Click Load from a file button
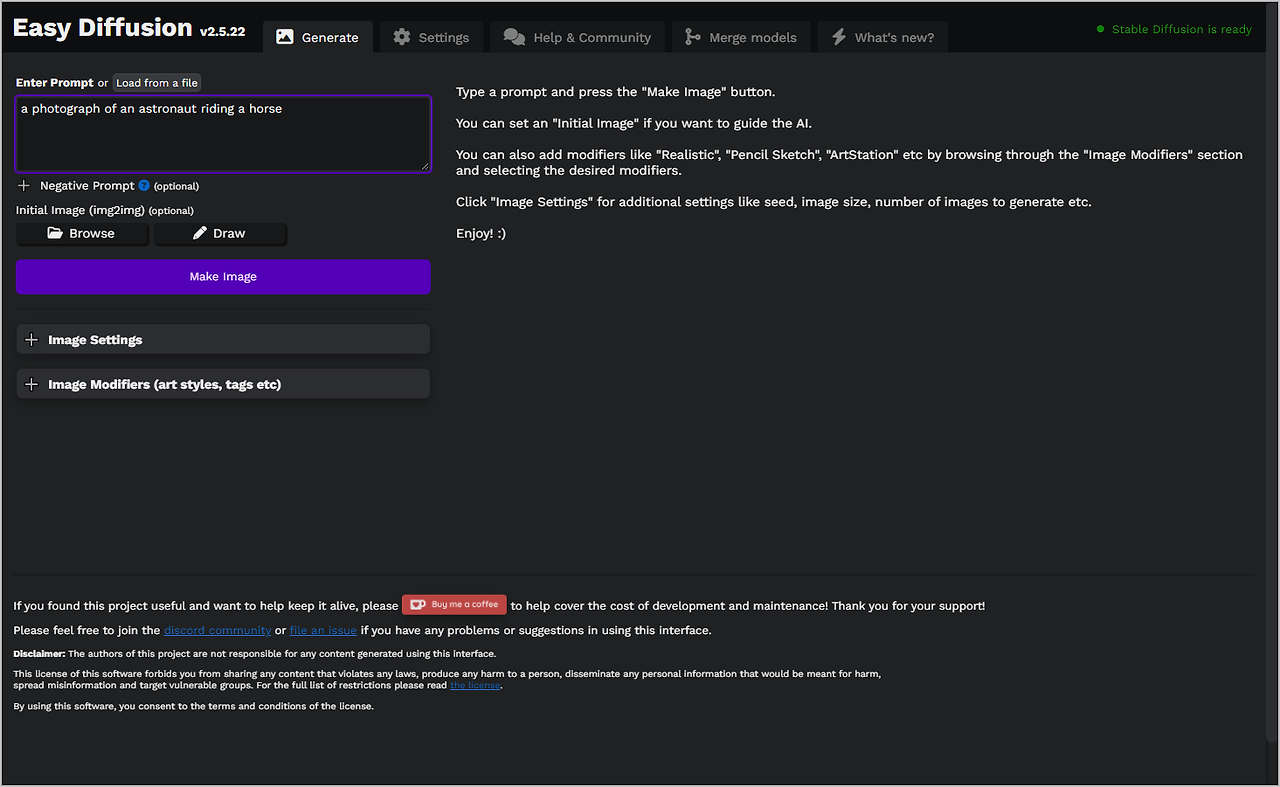The width and height of the screenshot is (1280, 787). tap(156, 83)
